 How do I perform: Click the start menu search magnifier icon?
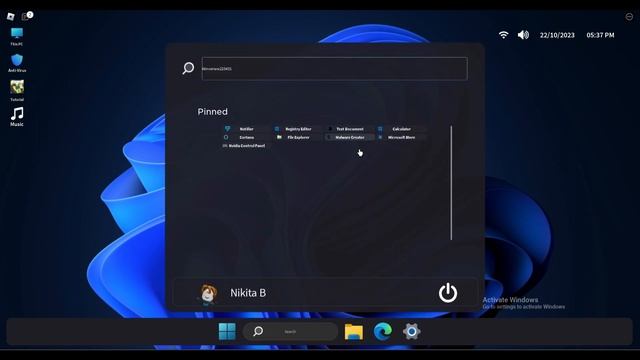click(x=188, y=68)
